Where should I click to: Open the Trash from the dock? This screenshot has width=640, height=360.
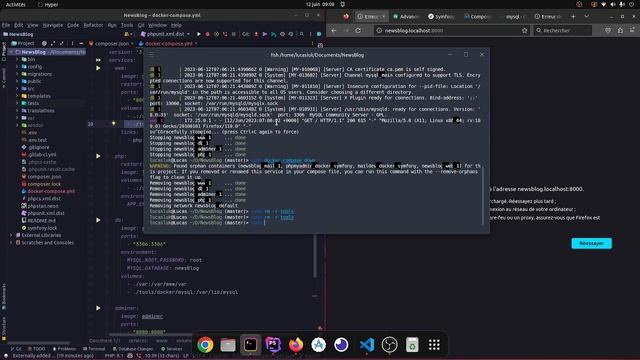pyautogui.click(x=412, y=344)
